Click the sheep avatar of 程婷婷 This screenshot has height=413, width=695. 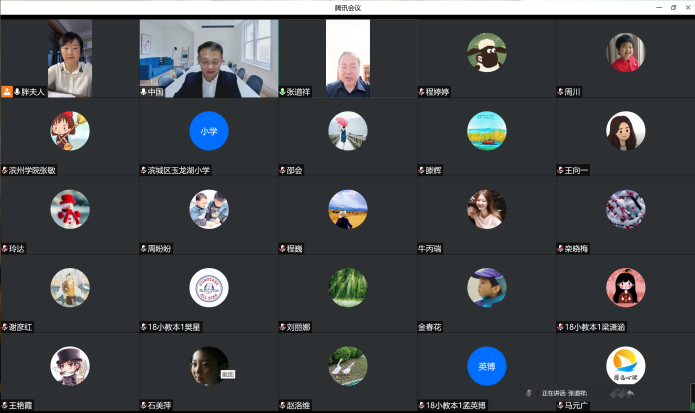(486, 52)
